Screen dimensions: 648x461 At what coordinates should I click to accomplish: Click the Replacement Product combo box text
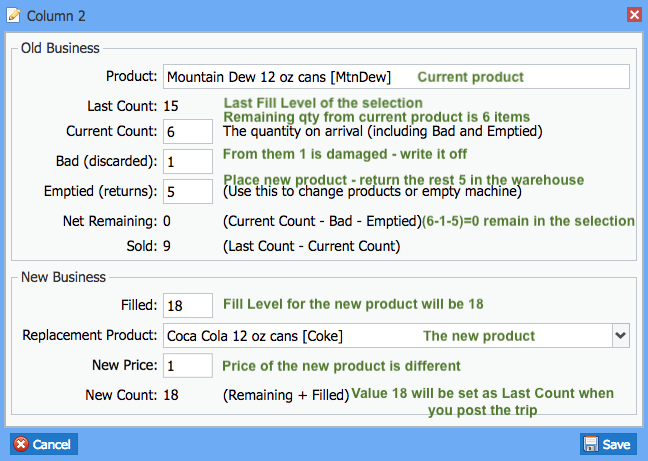pyautogui.click(x=388, y=335)
